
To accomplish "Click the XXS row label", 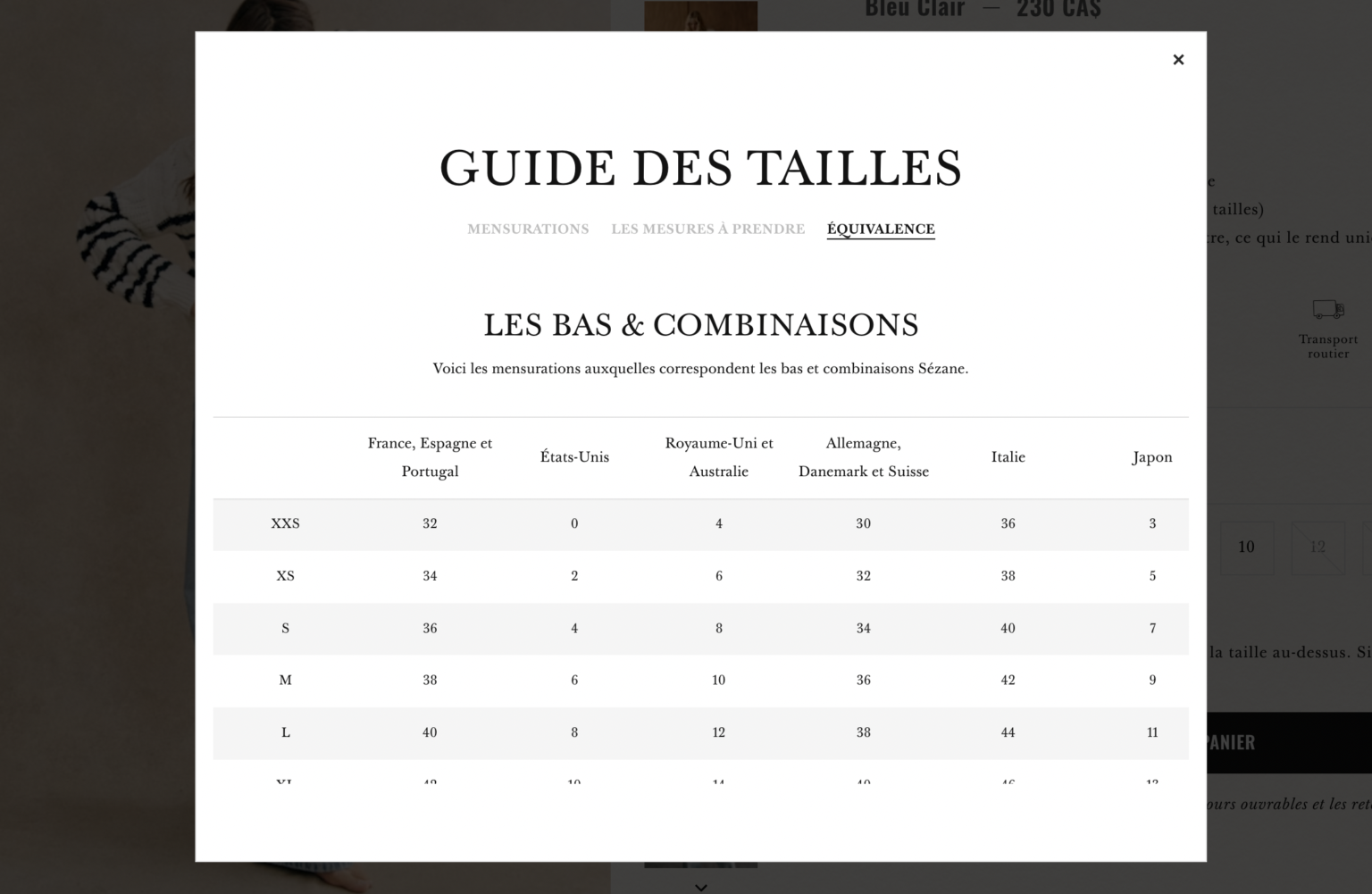I will (286, 524).
